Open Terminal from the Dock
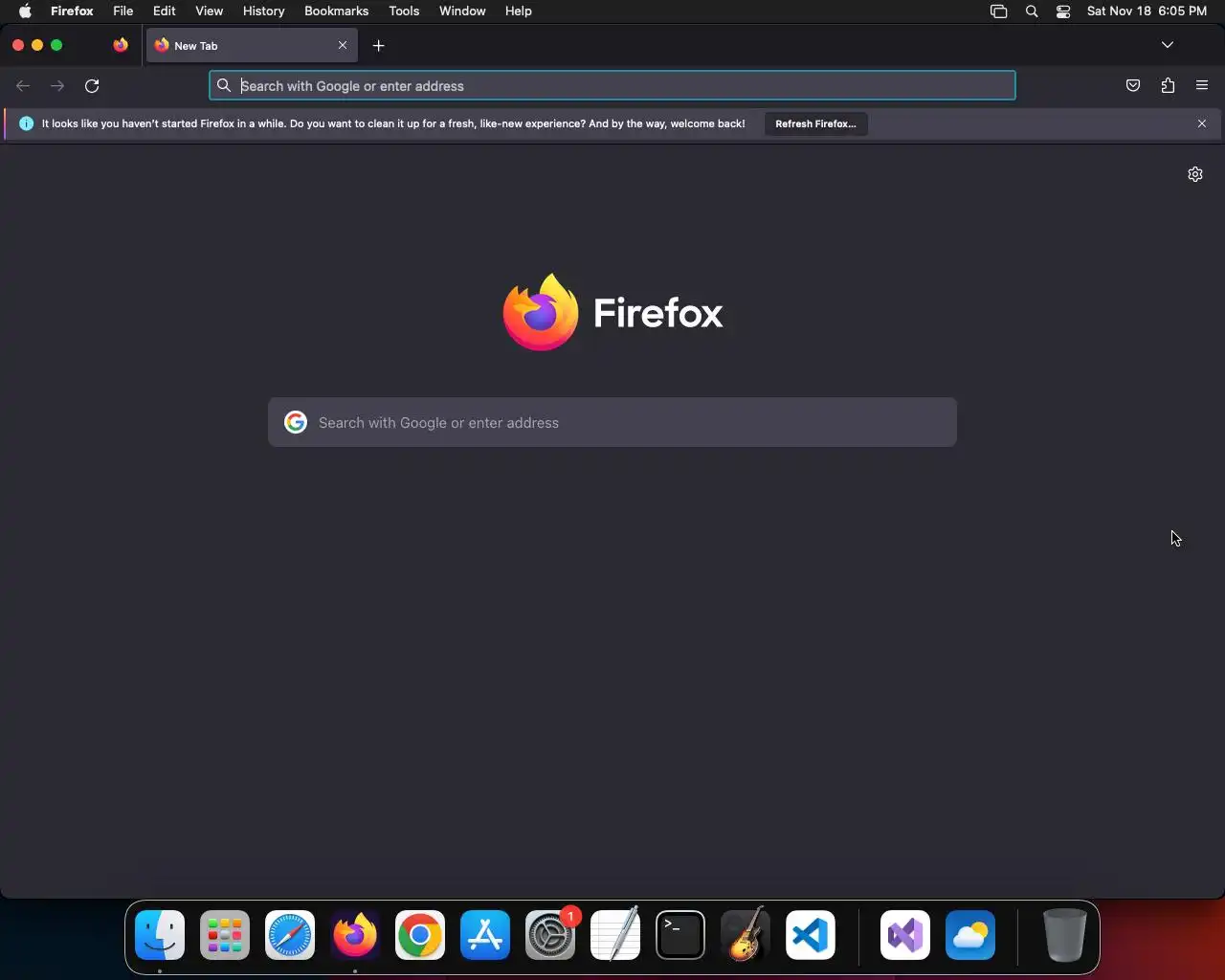The width and height of the screenshot is (1225, 980). click(680, 935)
